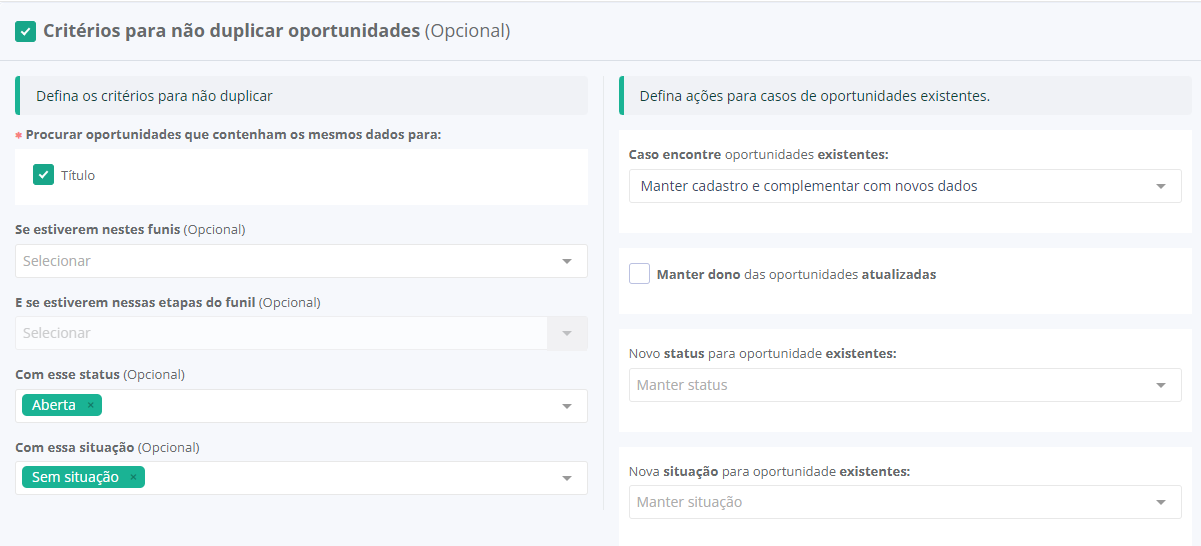Viewport: 1201px width, 546px height.
Task: Expand the Com essa situação arrow
Action: (x=566, y=478)
